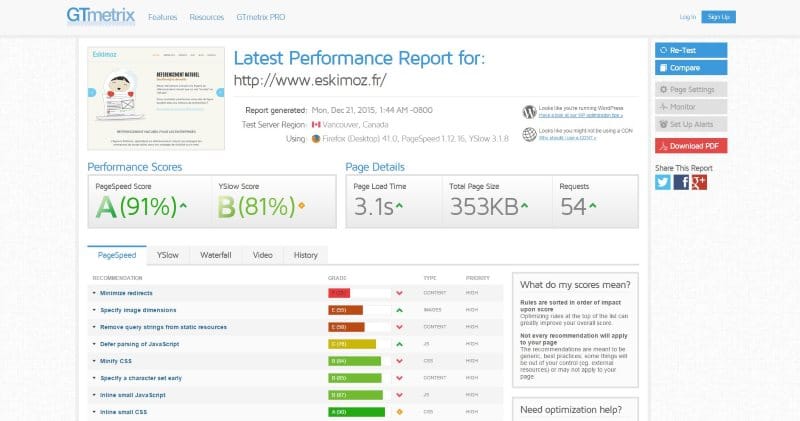This screenshot has height=421, width=800.
Task: Click the left arrow on site thumbnail
Action: 92,92
